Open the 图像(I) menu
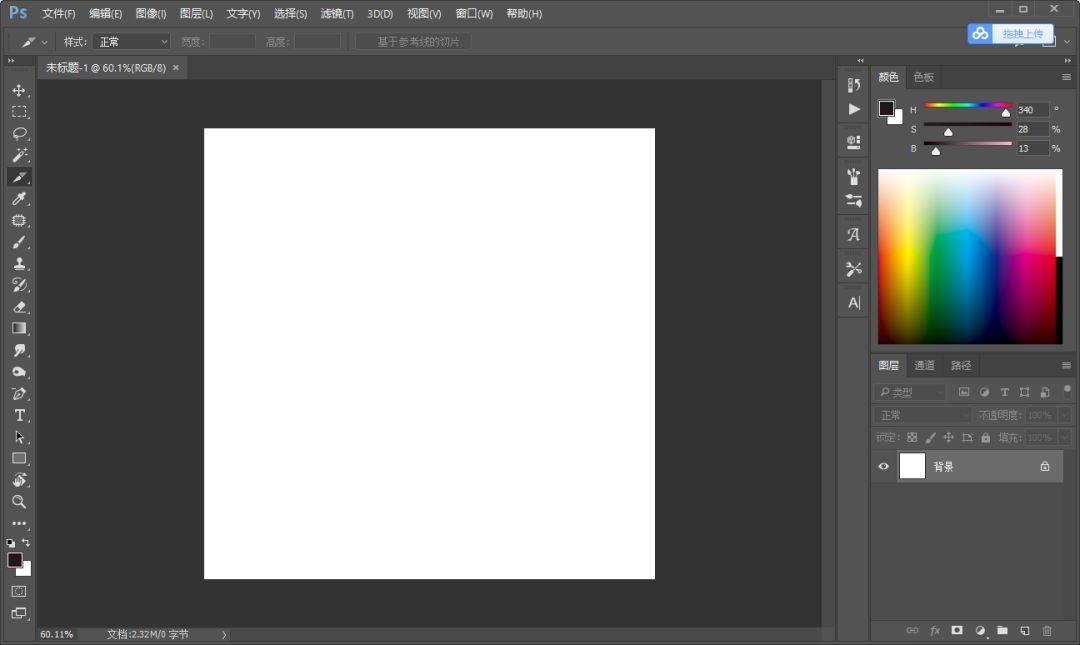 tap(151, 14)
